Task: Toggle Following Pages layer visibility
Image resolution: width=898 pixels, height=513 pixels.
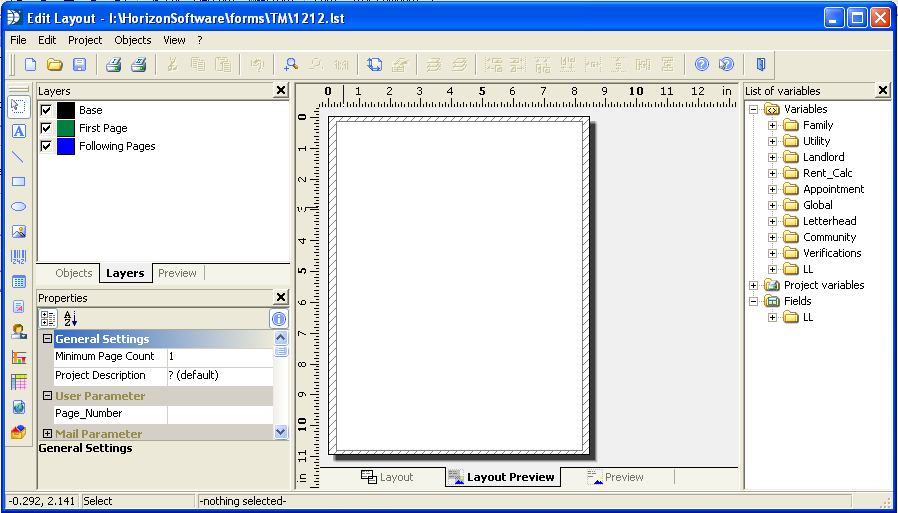Action: (45, 146)
